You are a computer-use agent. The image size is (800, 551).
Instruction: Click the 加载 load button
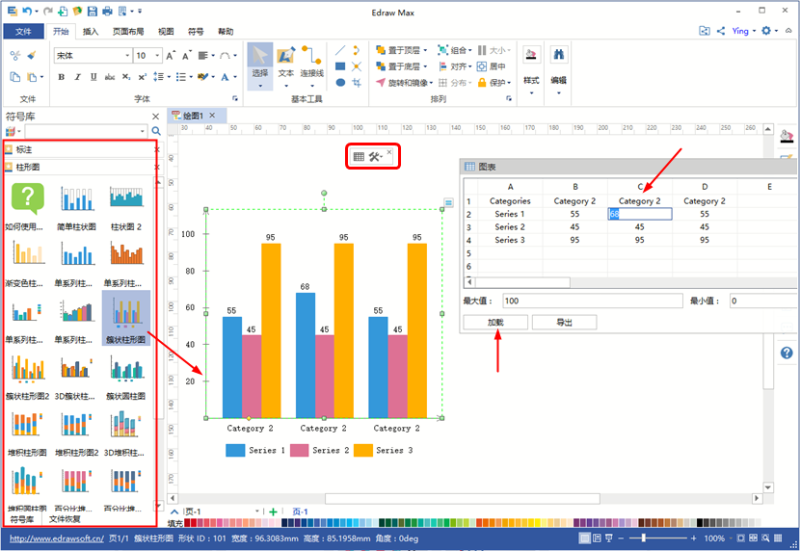(x=496, y=322)
